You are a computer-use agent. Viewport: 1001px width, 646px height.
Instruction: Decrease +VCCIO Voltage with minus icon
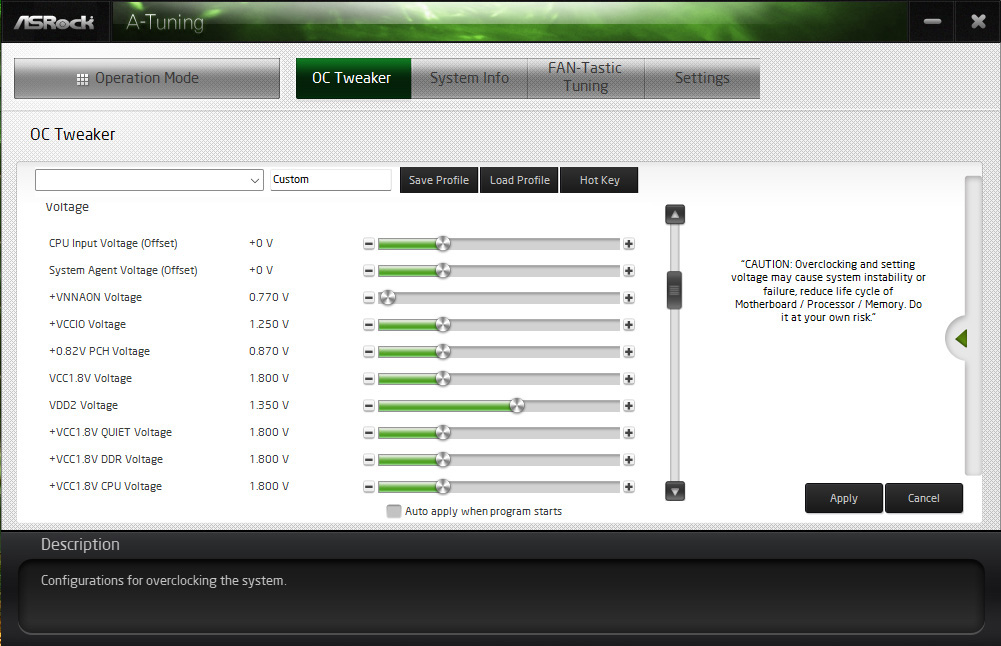pos(369,325)
